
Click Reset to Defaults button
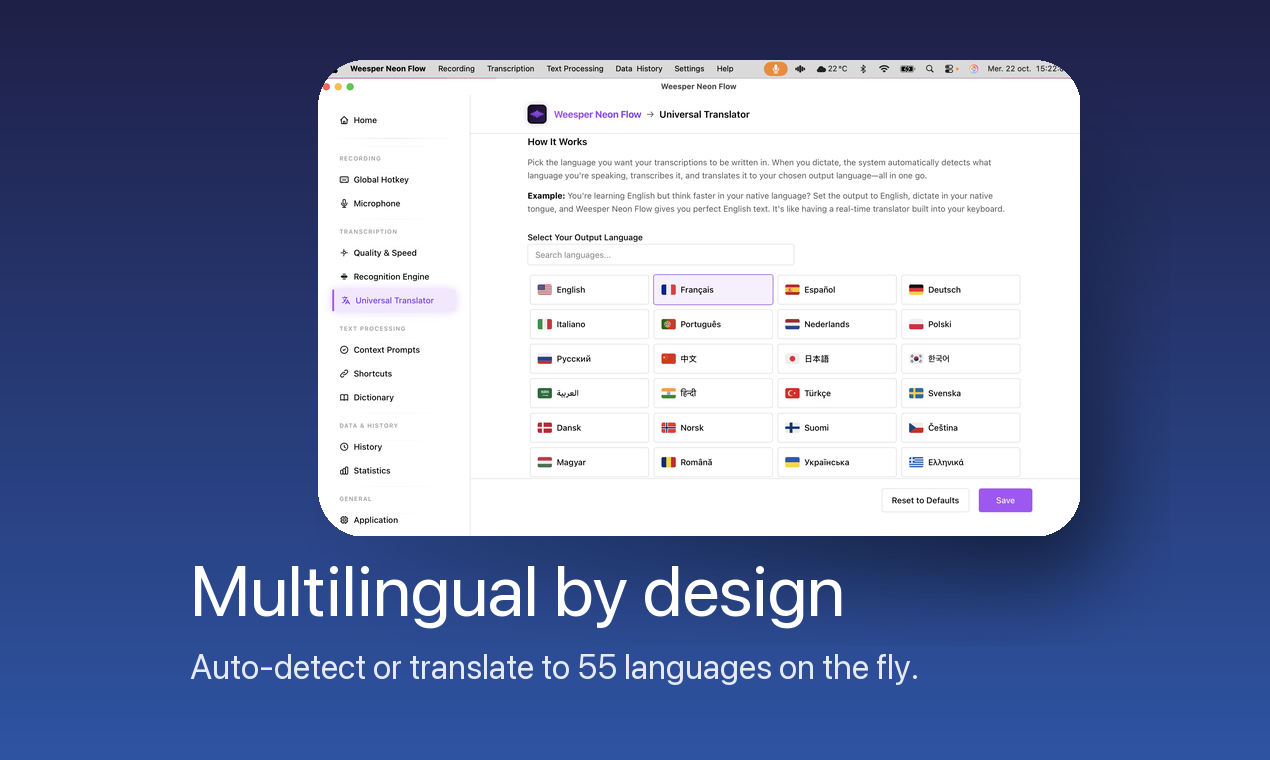click(925, 500)
